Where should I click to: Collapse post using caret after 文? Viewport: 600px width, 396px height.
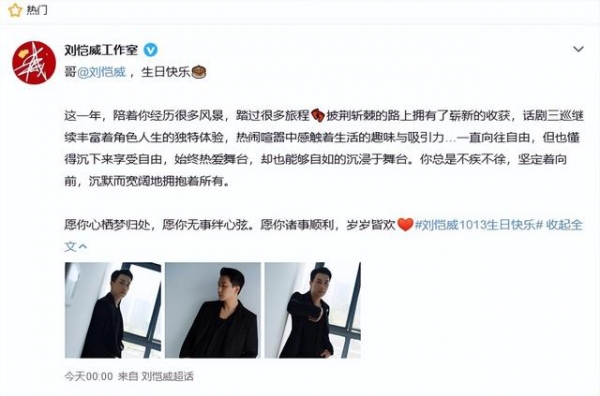(82, 247)
